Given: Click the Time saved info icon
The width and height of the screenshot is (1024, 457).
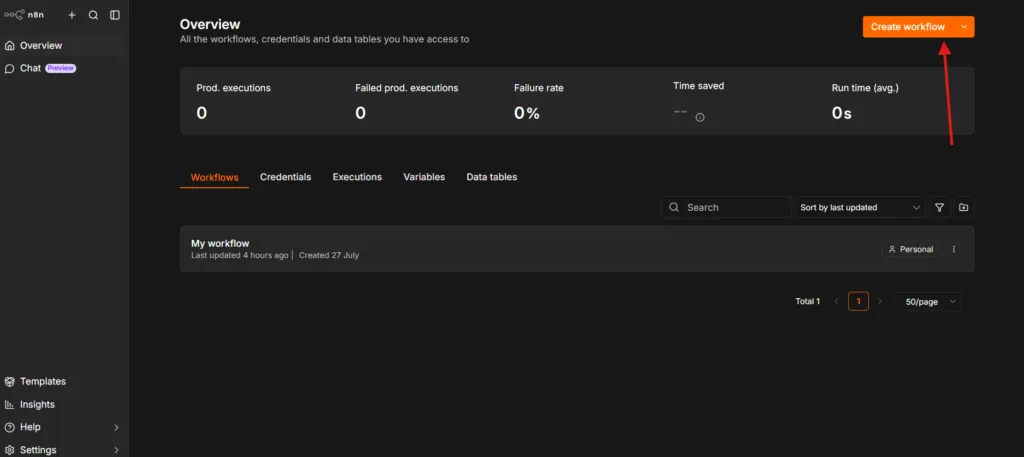Looking at the screenshot, I should [700, 118].
